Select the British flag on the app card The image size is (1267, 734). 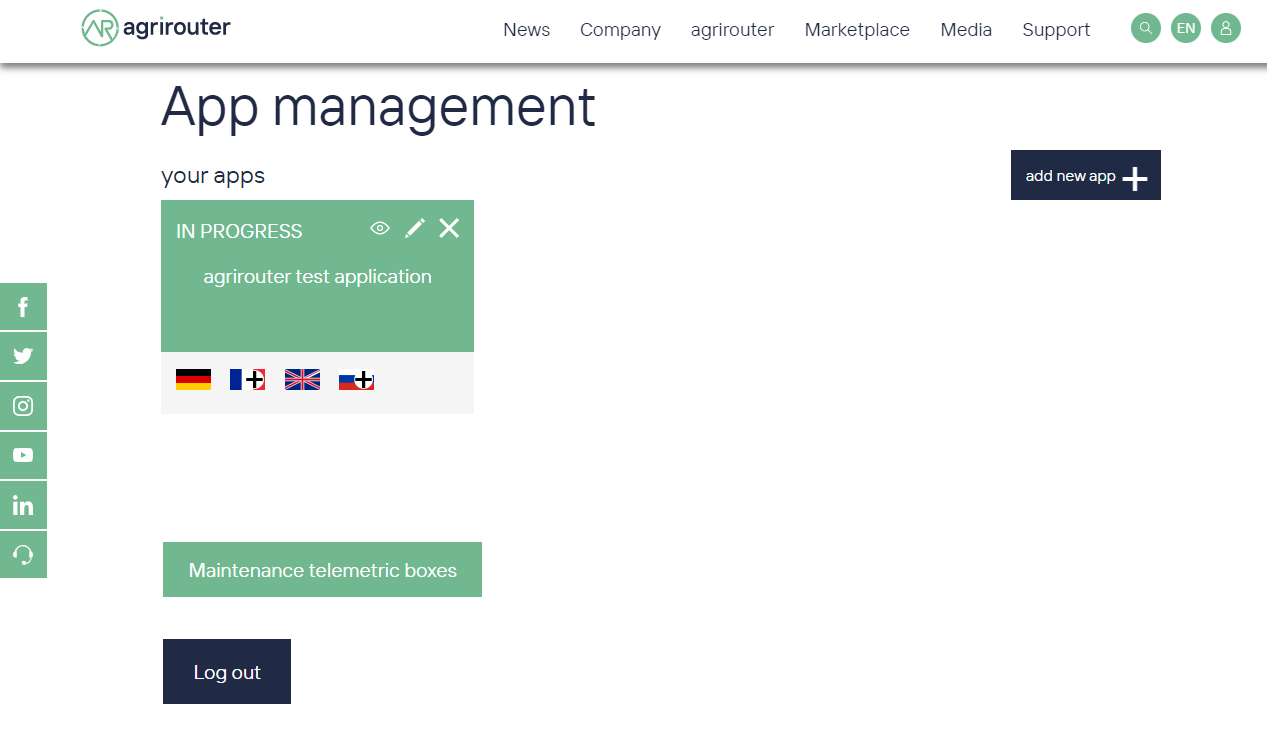pyautogui.click(x=302, y=379)
